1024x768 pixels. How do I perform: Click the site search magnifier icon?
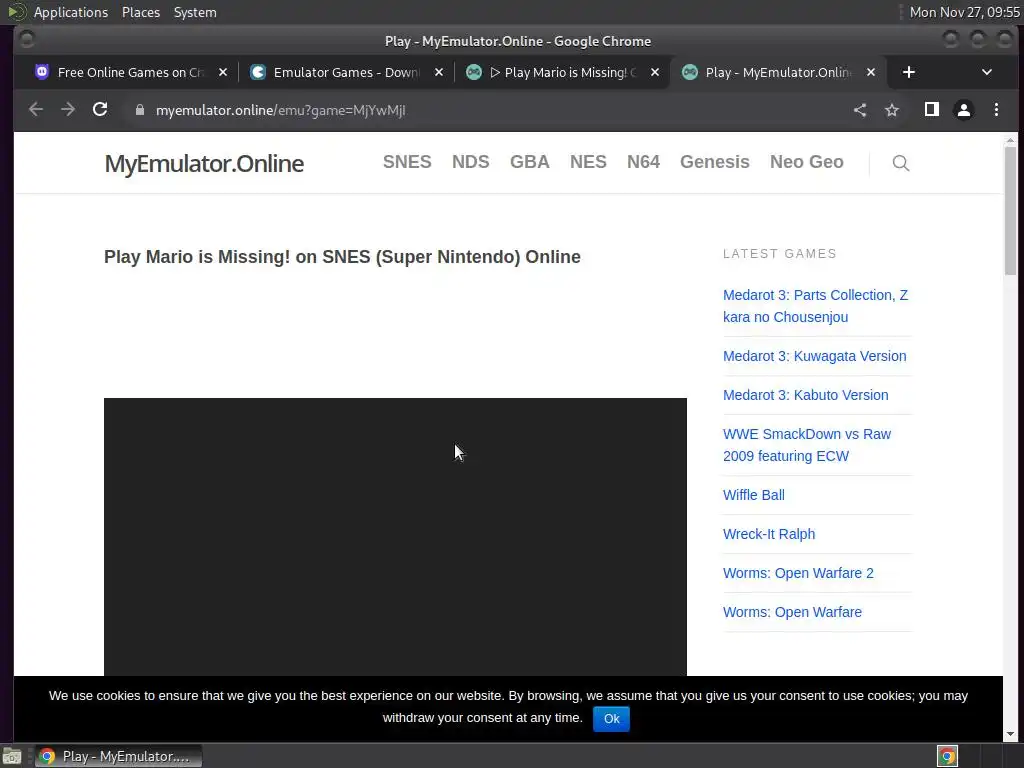click(x=901, y=163)
